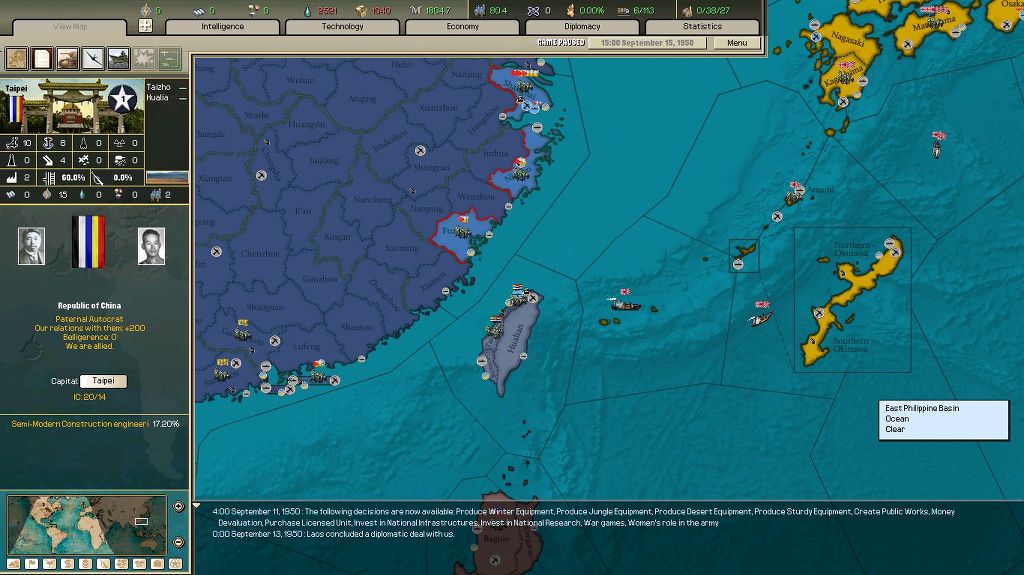Click the world minimap
This screenshot has height=575, width=1024.
[87, 525]
